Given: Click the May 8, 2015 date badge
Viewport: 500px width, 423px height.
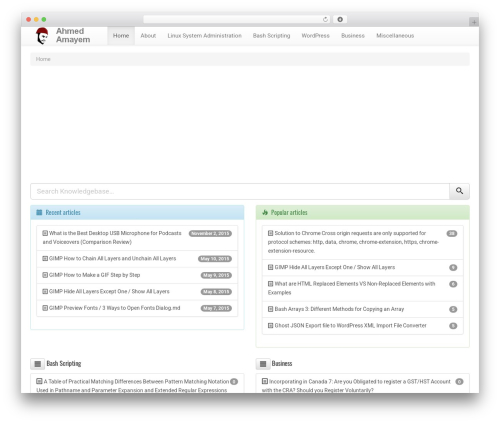Looking at the screenshot, I should click(x=216, y=292).
